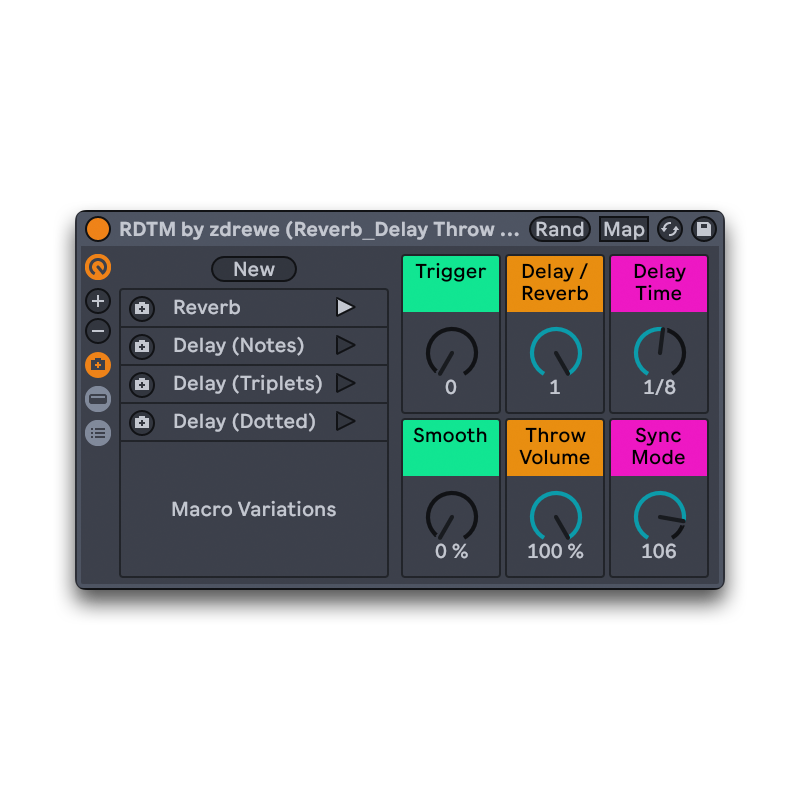
Task: Click the show devices view icon
Action: point(98,399)
